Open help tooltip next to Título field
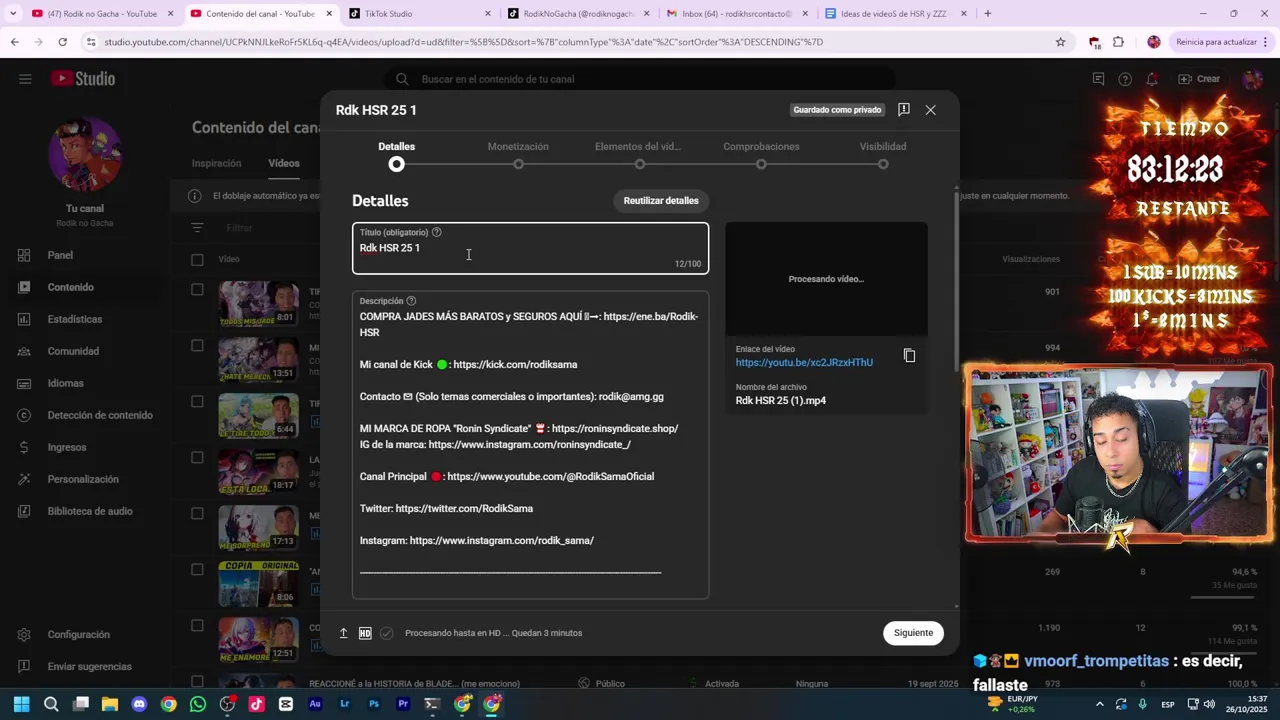Viewport: 1280px width, 720px height. click(x=437, y=232)
